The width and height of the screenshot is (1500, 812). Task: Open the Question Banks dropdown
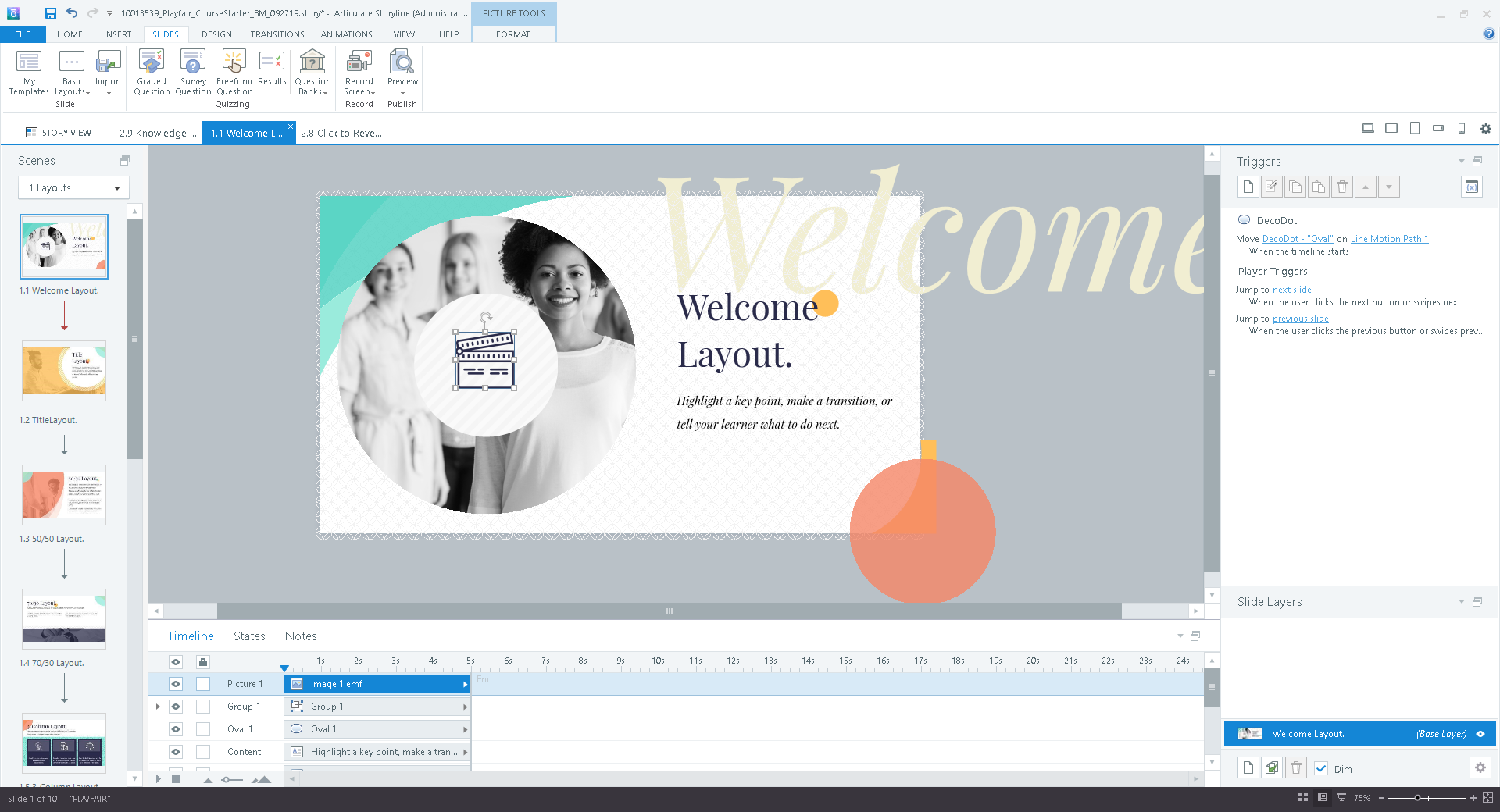pyautogui.click(x=312, y=72)
